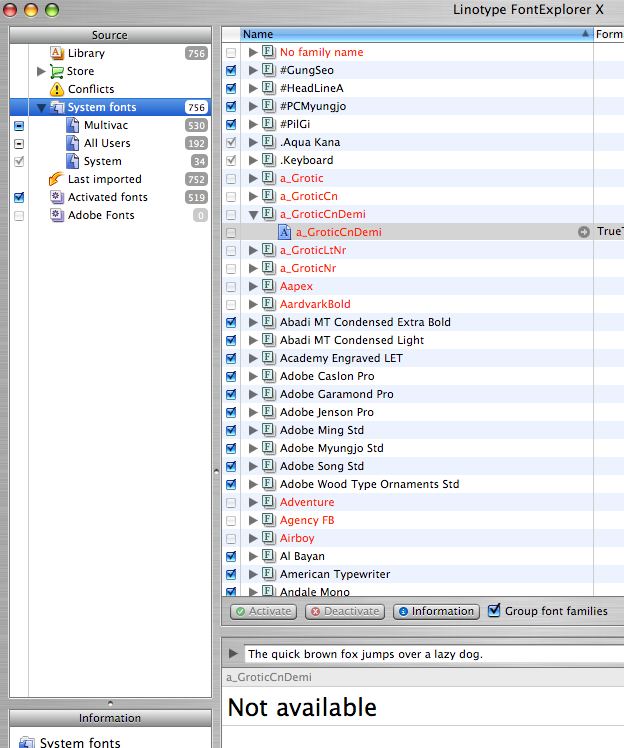The height and width of the screenshot is (748, 624).
Task: Click the System document icon in sidebar
Action: click(73, 161)
